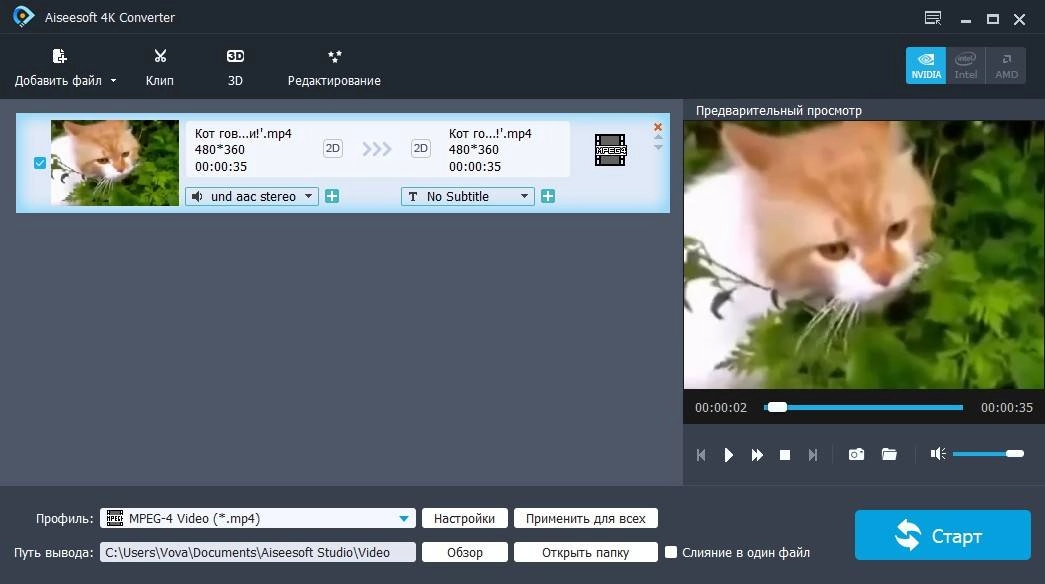Screen dimensions: 1045x584
Task: Add a subtitle with plus button
Action: (548, 196)
